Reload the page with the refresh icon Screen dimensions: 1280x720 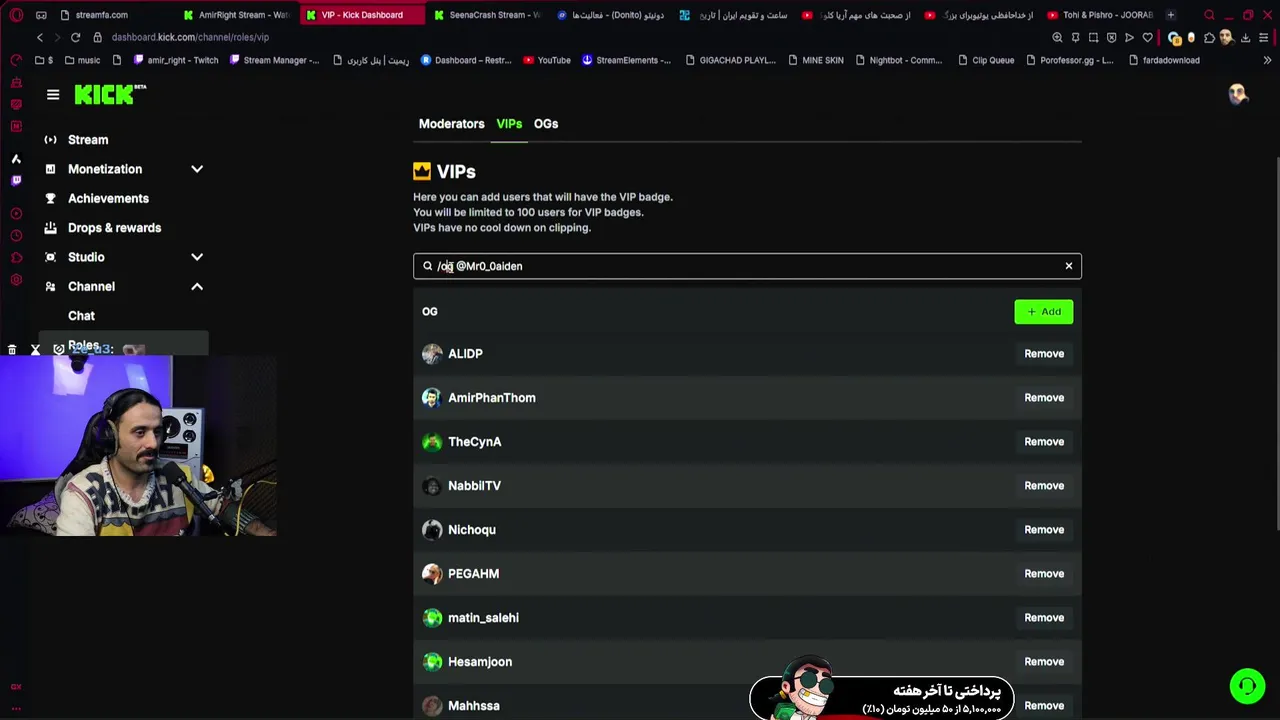pyautogui.click(x=75, y=37)
